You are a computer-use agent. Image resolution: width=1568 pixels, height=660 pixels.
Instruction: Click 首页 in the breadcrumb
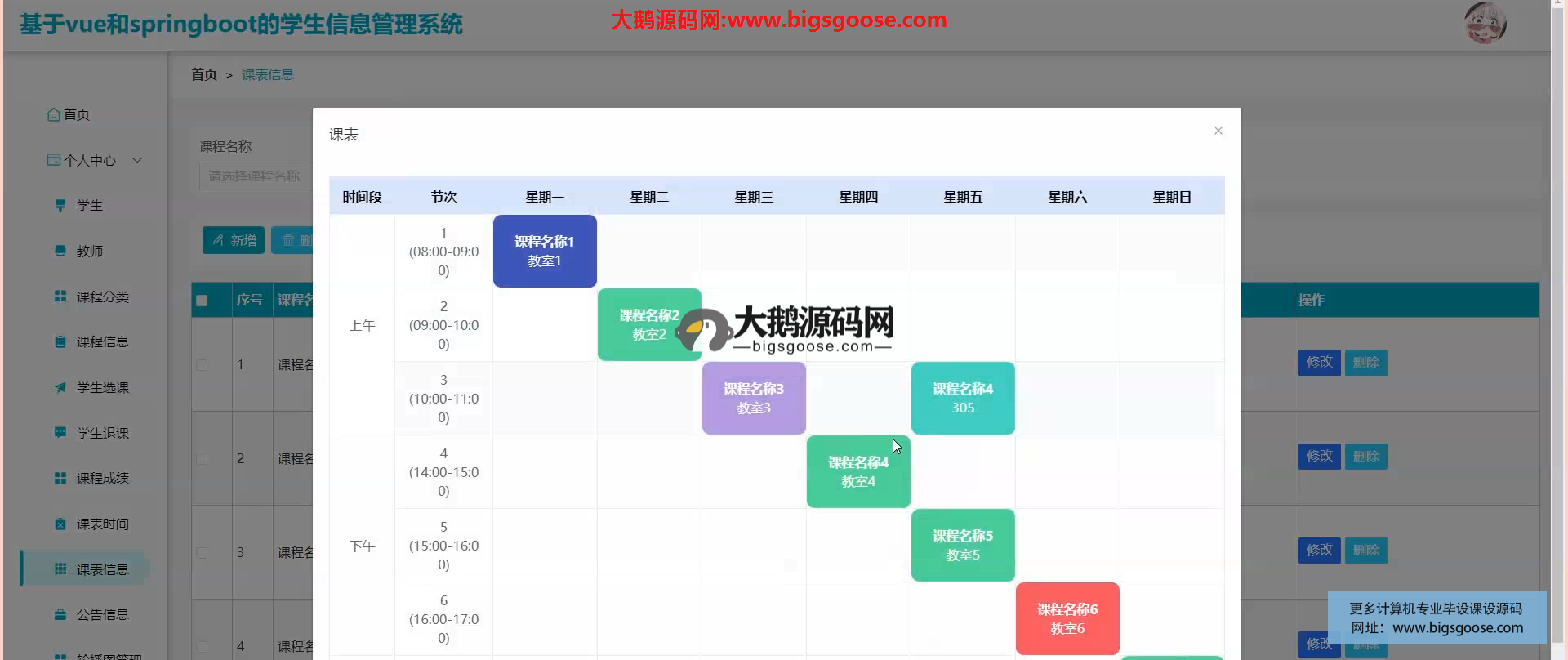[x=204, y=74]
